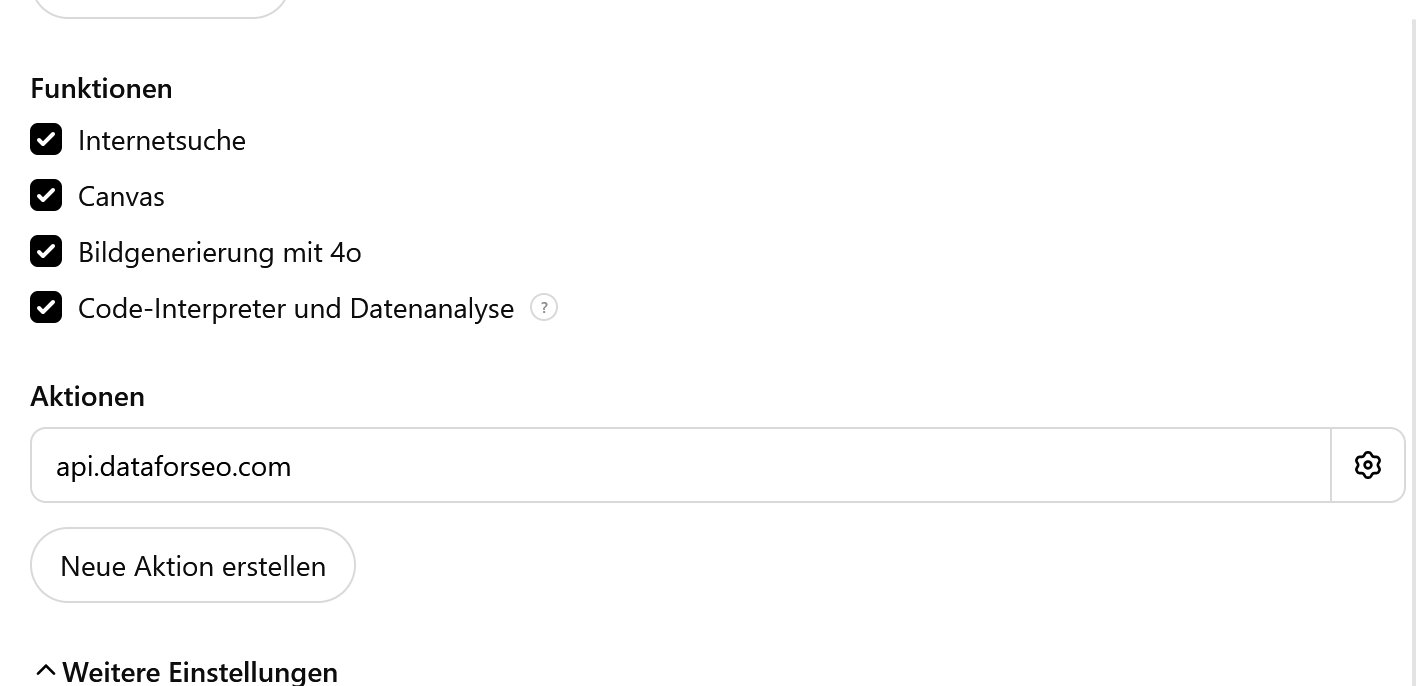Select the api.dataforseo.com domain text
1421x686 pixels.
(x=173, y=466)
